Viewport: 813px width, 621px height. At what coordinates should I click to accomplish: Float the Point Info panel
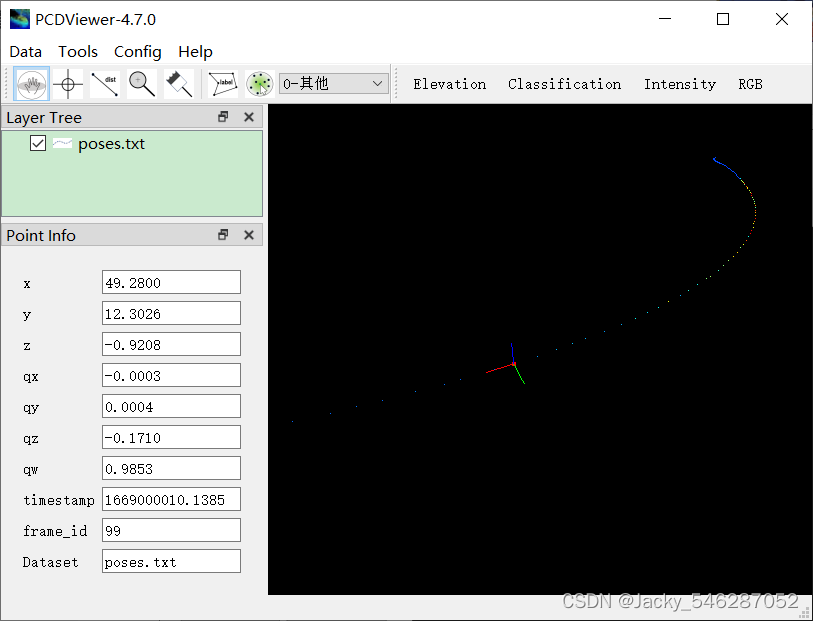click(x=223, y=235)
